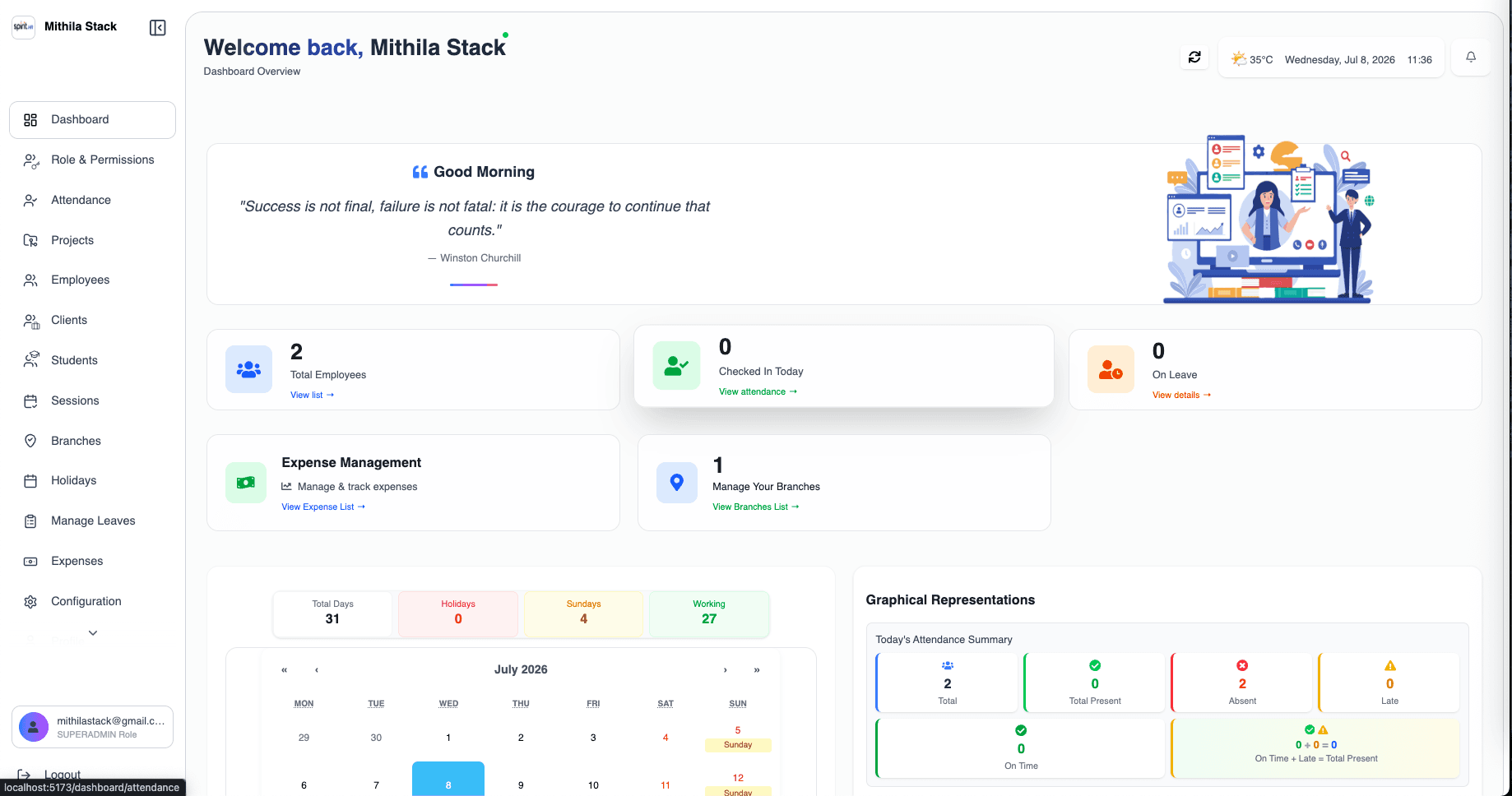Screen dimensions: 1512x796
Task: Open the View attendance link
Action: click(758, 392)
